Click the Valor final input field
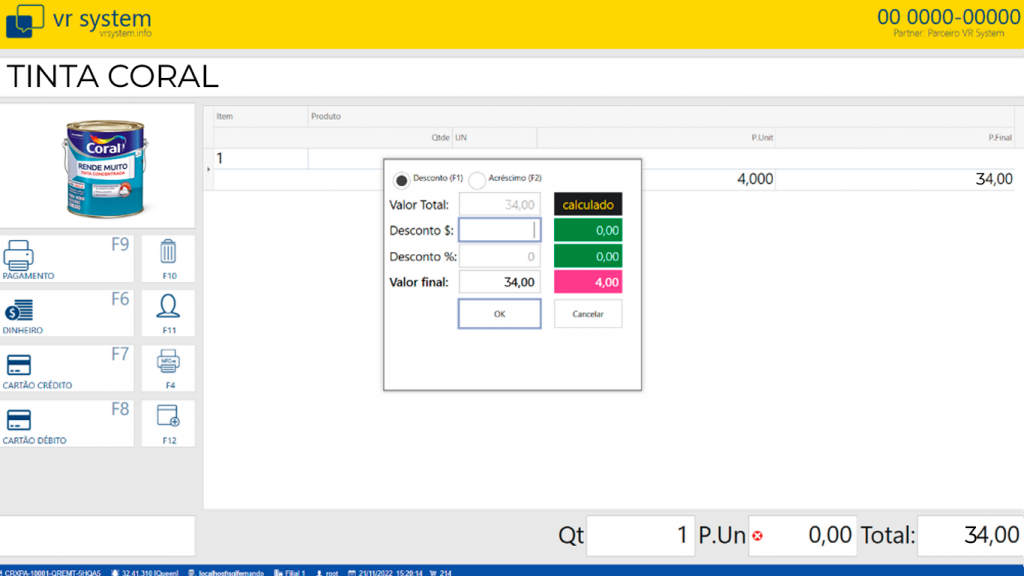The image size is (1024, 576). click(x=499, y=283)
